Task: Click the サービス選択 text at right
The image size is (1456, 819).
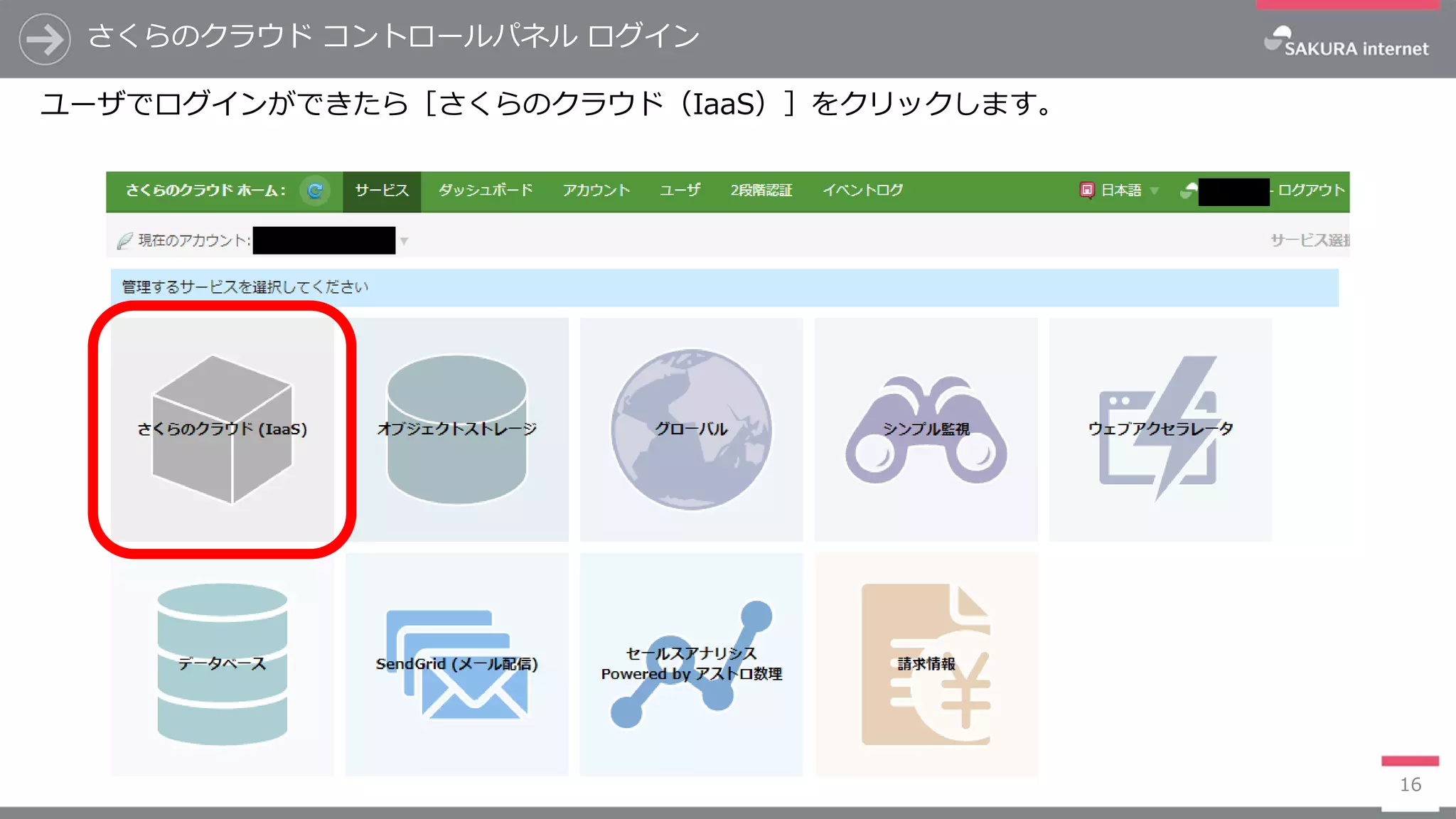Action: (1310, 240)
